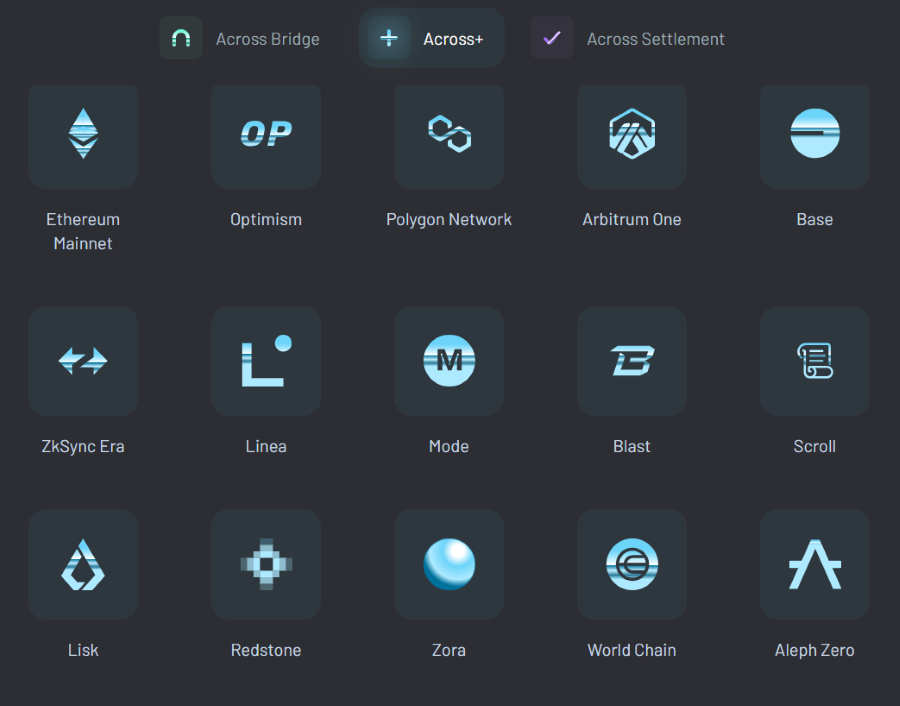The width and height of the screenshot is (900, 706).
Task: Open the Across Settlement tab
Action: pos(628,38)
